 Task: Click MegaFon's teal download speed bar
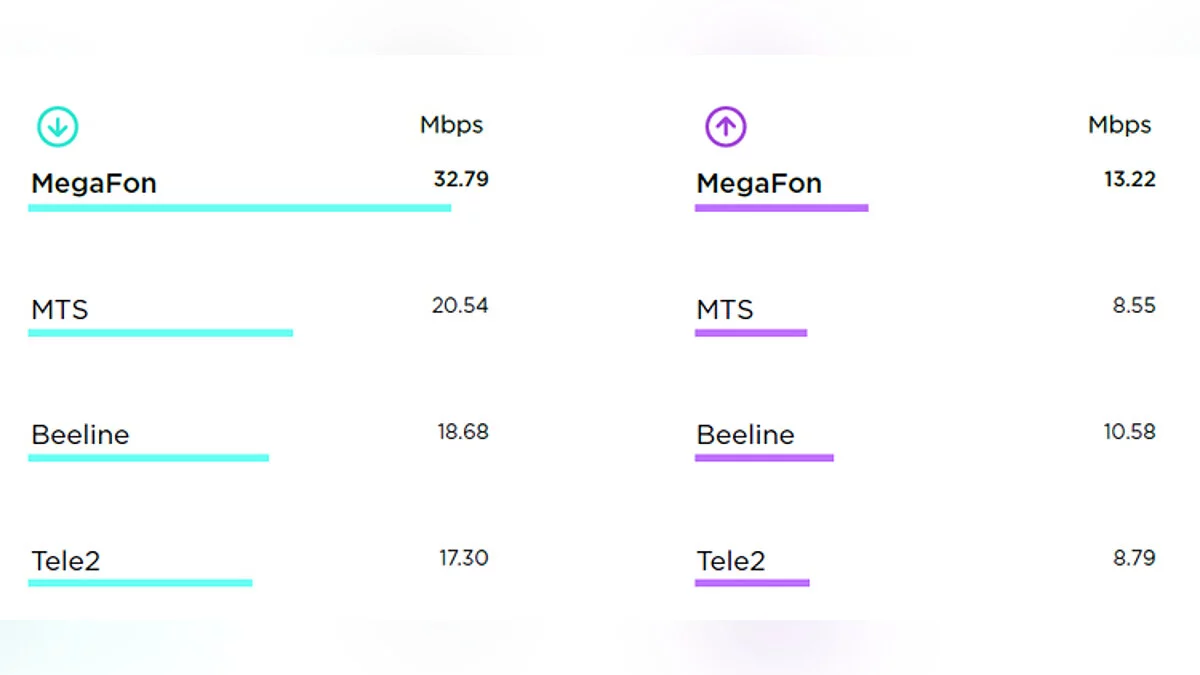240,208
